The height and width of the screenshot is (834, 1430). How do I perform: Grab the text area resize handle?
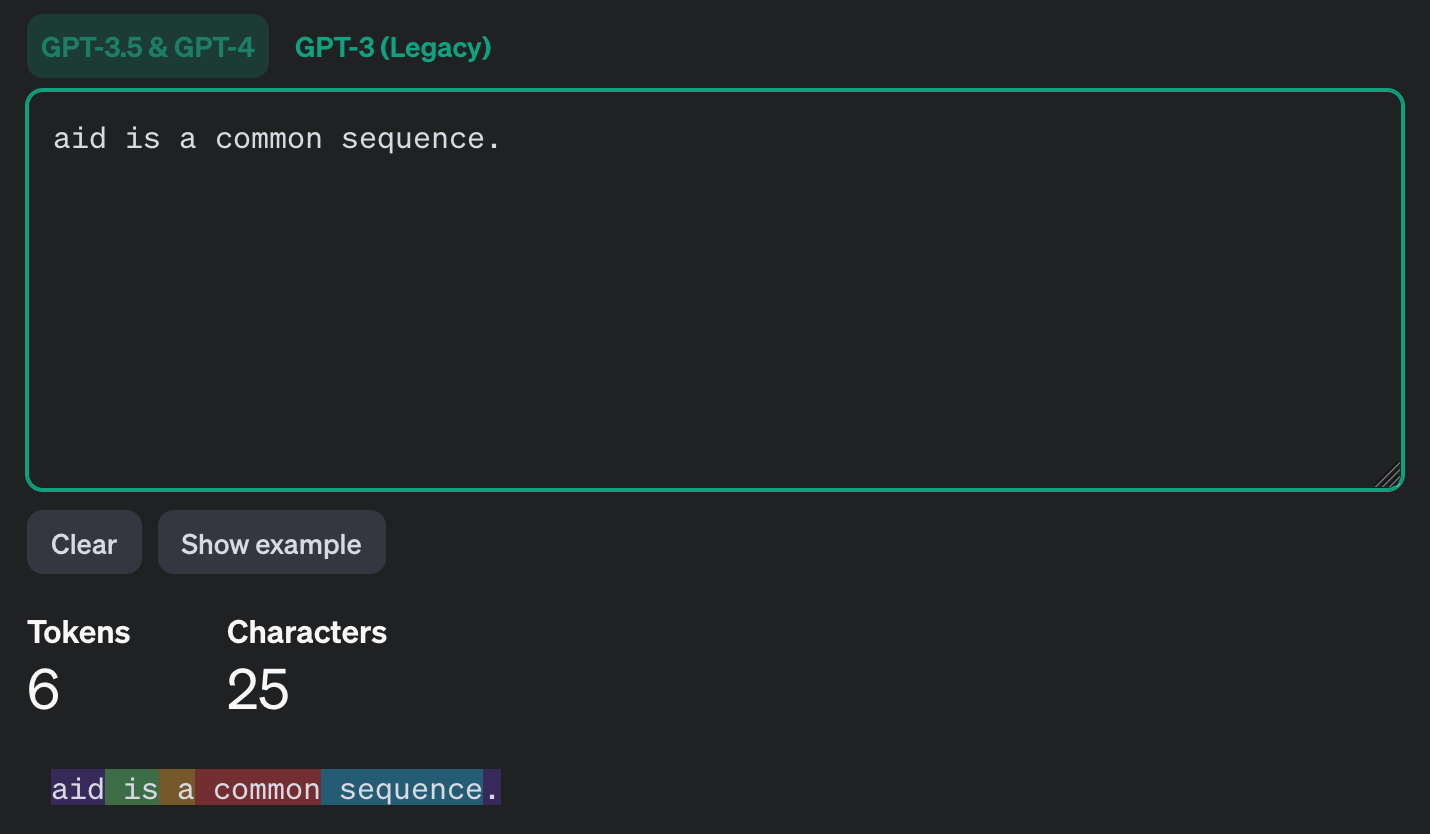click(1388, 475)
